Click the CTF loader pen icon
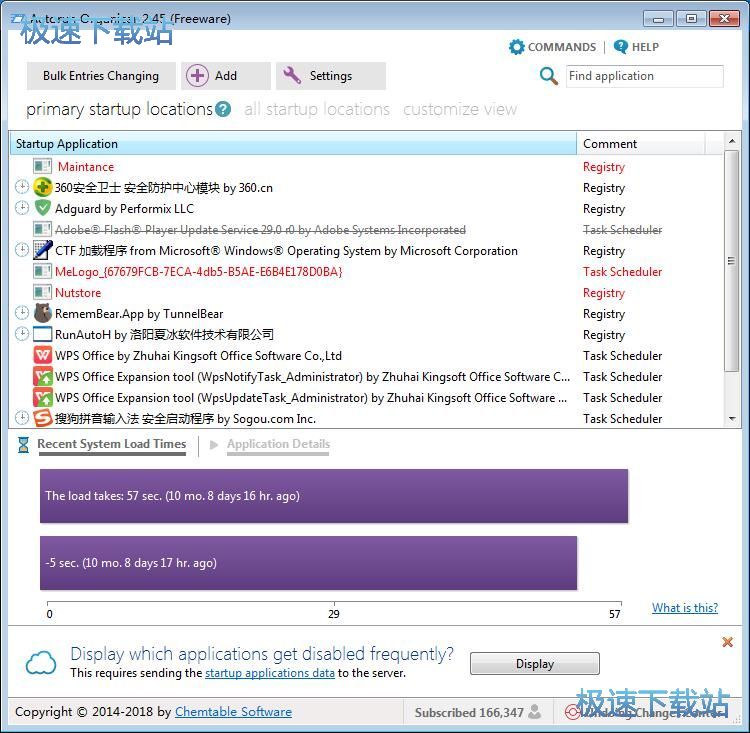The image size is (750, 733). point(43,250)
